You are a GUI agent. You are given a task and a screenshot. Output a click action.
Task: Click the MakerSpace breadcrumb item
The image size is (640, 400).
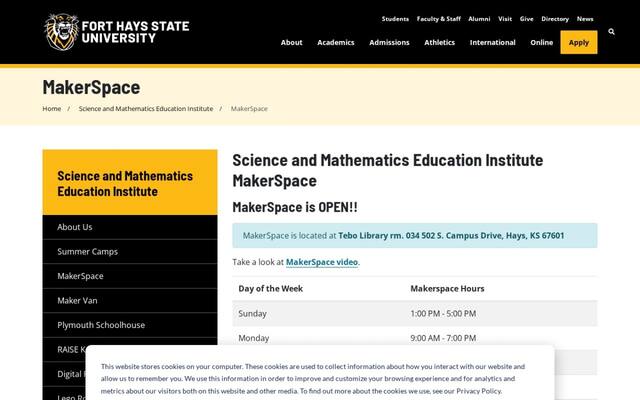[x=249, y=109]
